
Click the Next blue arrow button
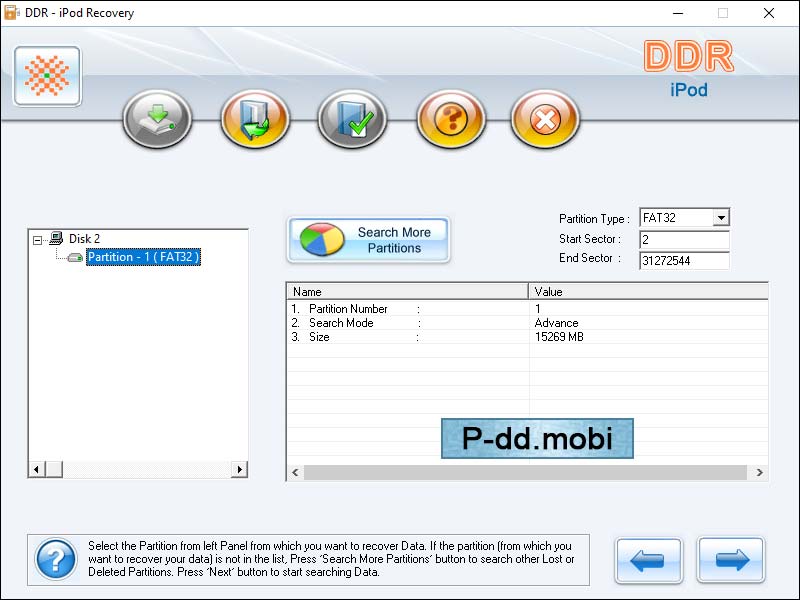pos(731,560)
